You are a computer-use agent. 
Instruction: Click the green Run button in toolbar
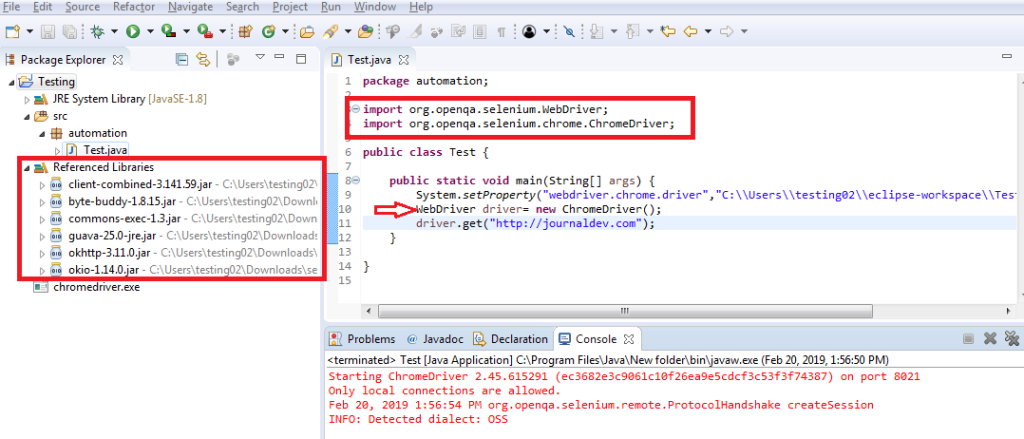[133, 32]
